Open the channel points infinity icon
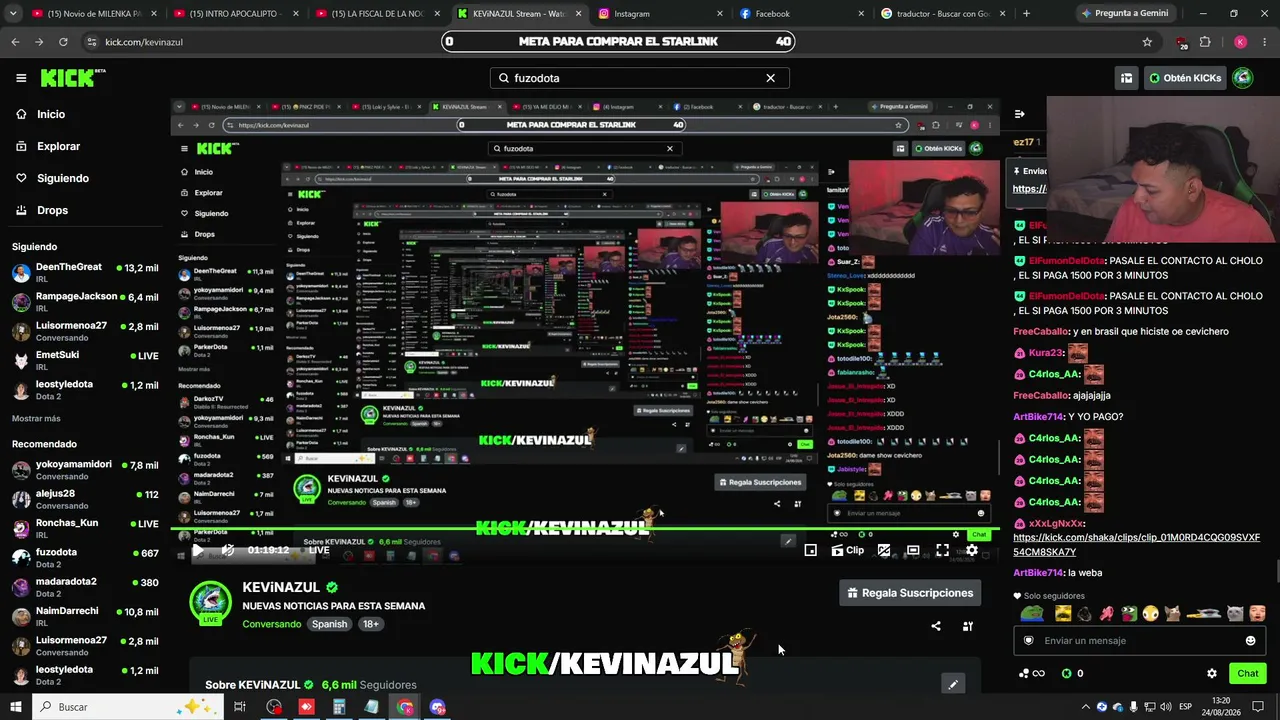The width and height of the screenshot is (1280, 720). pos(1031,673)
